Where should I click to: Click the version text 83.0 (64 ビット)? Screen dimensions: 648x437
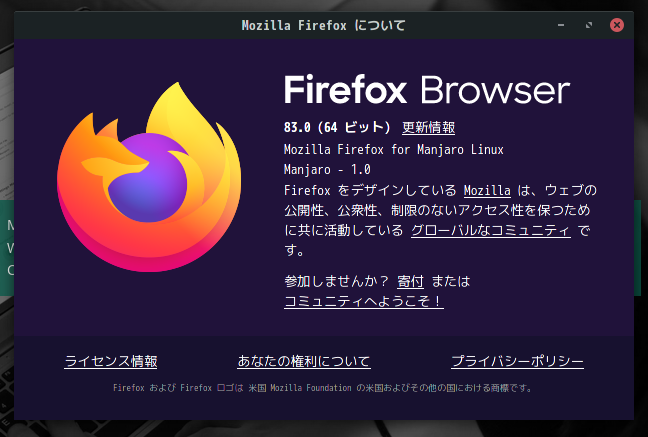[x=337, y=127]
